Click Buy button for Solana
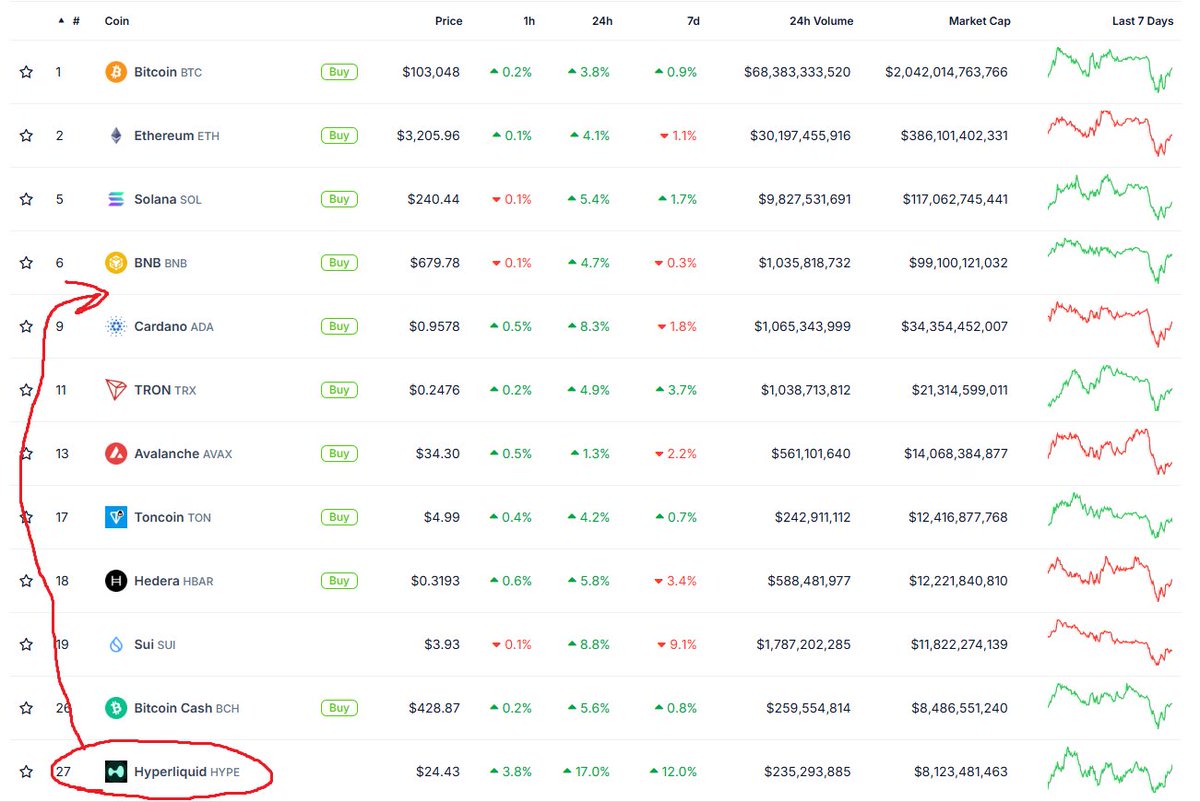The image size is (1200, 802). tap(339, 199)
